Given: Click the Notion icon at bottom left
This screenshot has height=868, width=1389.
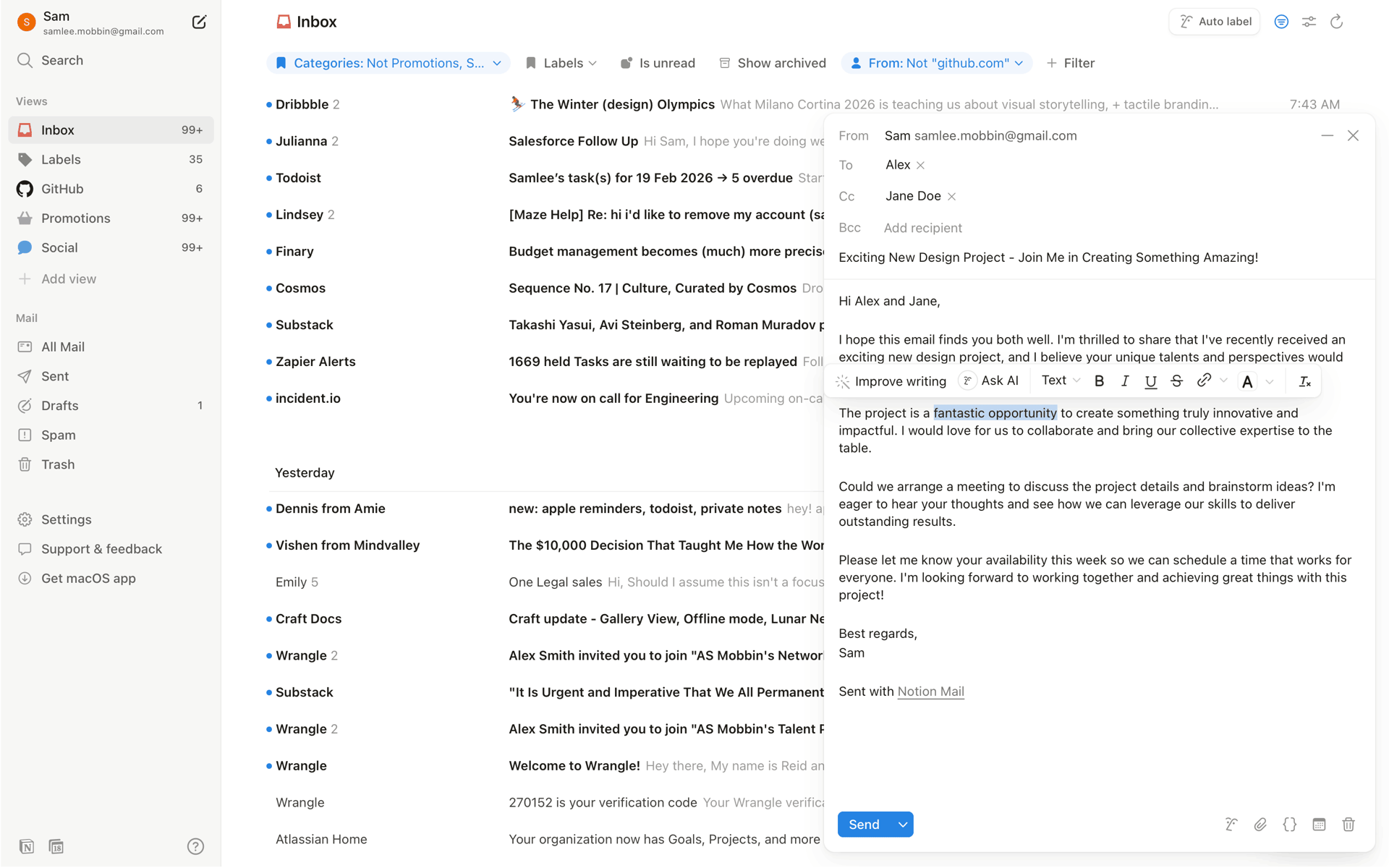Looking at the screenshot, I should [x=27, y=846].
